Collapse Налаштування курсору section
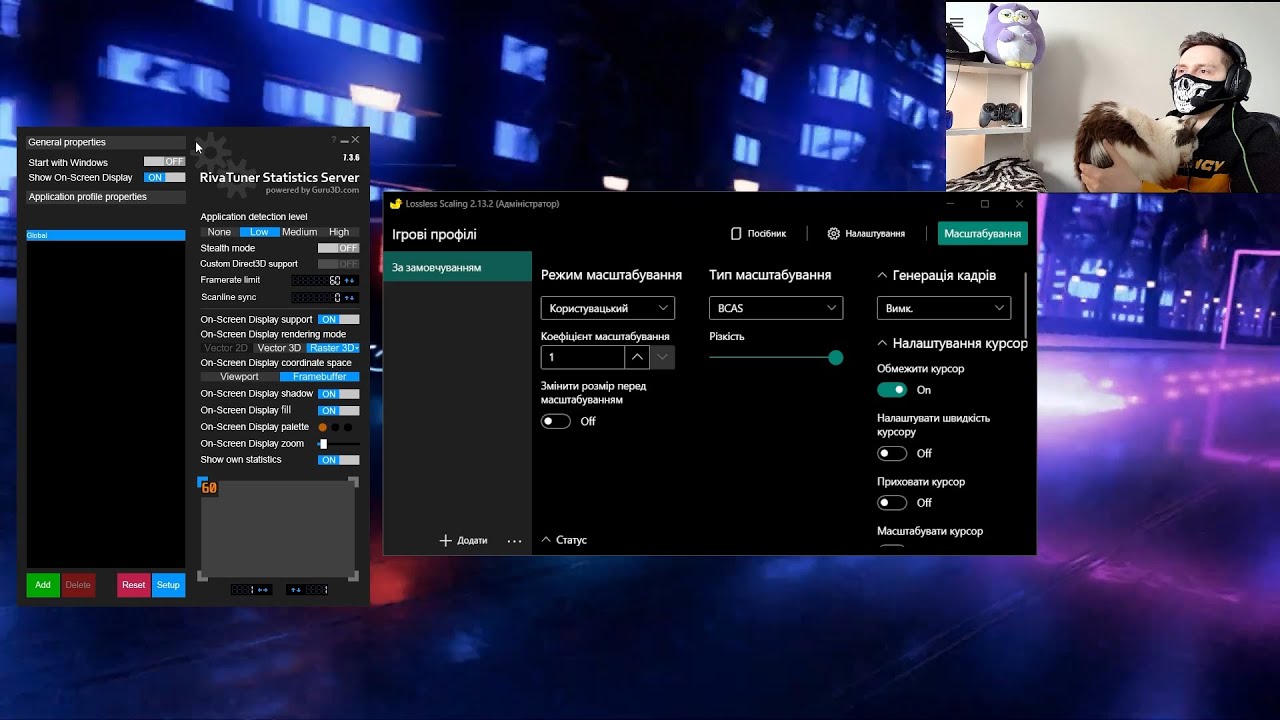 [883, 343]
